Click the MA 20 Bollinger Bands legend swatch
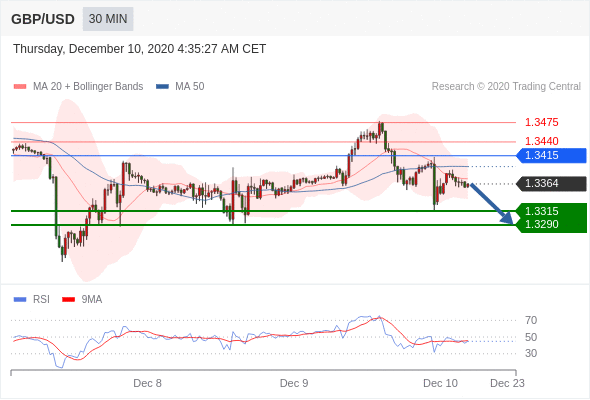This screenshot has width=590, height=400. click(20, 87)
